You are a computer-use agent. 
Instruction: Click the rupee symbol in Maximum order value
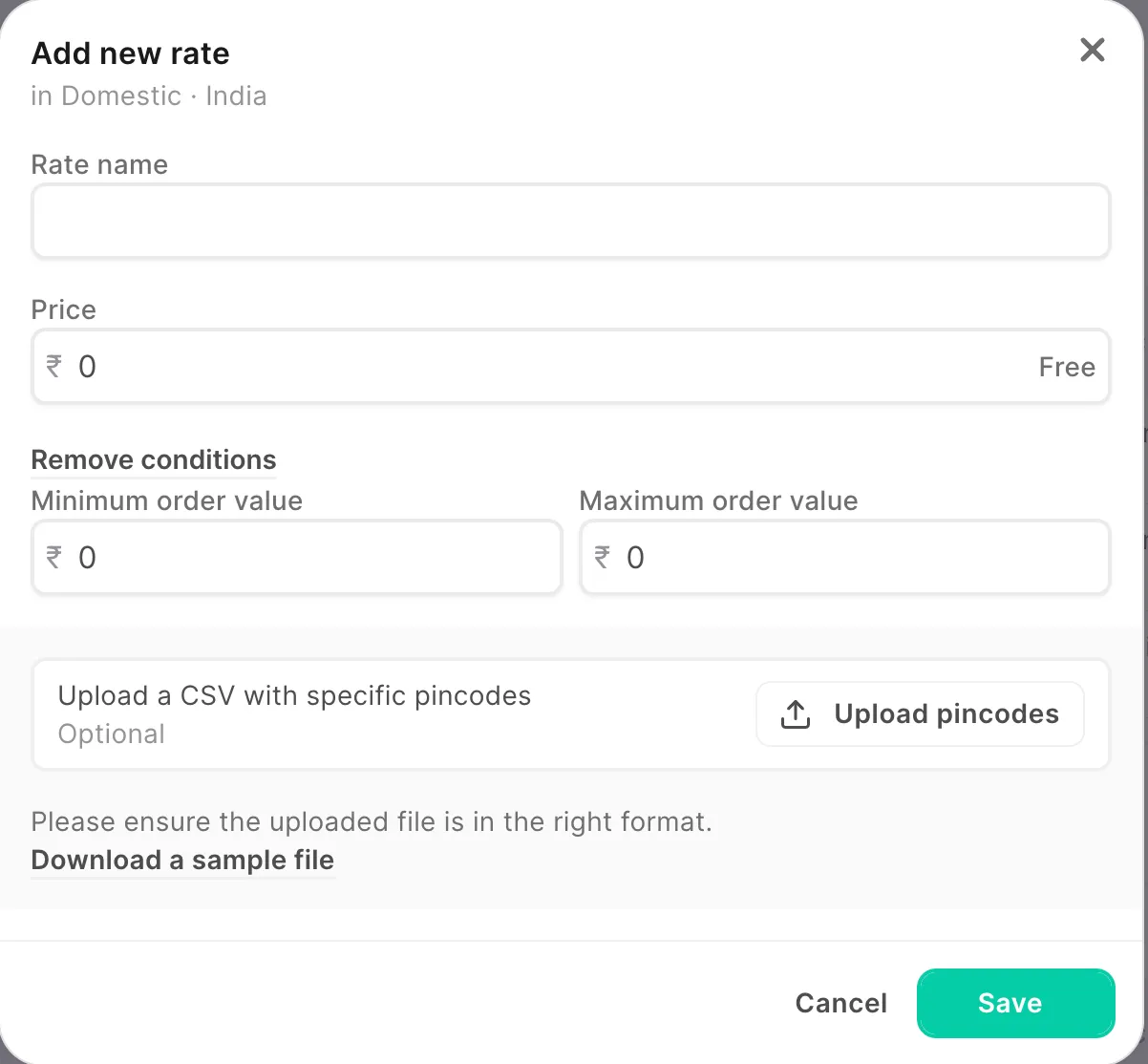tap(603, 557)
